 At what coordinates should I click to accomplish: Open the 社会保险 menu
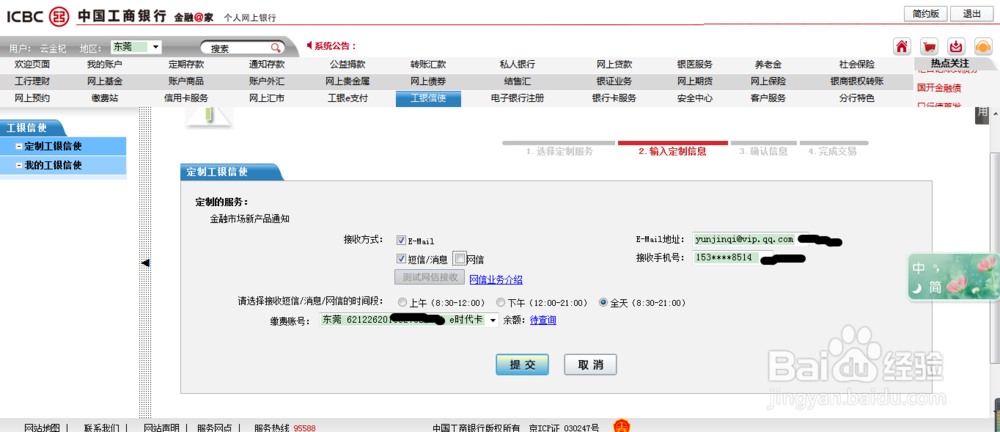(x=857, y=64)
